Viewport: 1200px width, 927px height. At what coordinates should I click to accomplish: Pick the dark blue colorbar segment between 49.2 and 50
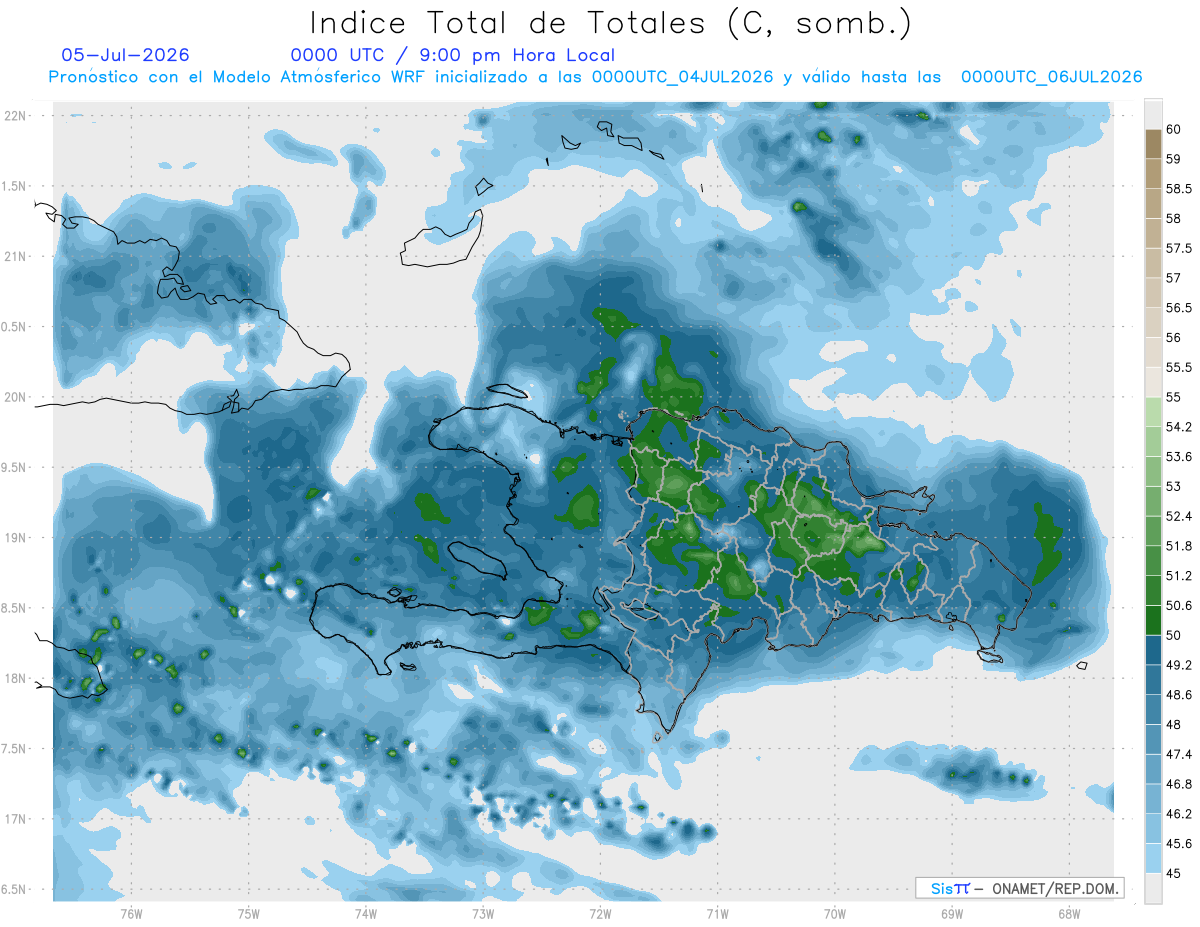point(1153,650)
